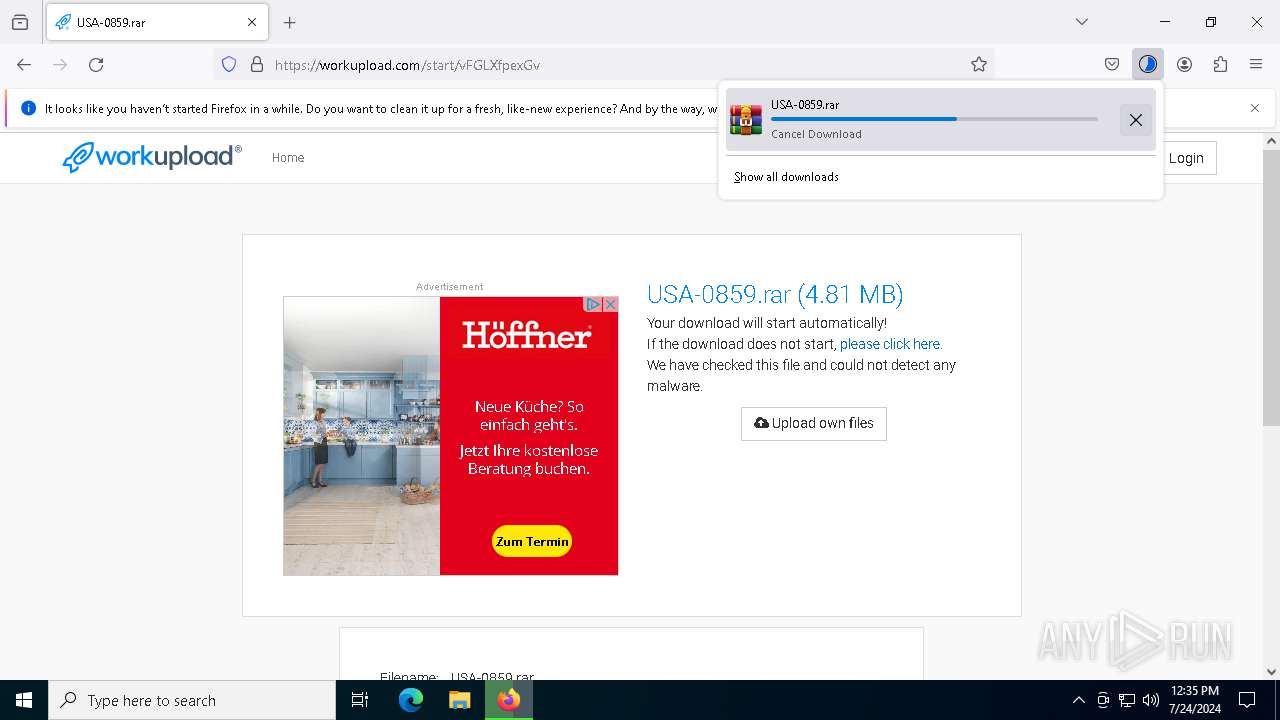Close the Höffner advertisement
1280x720 pixels.
pos(610,304)
